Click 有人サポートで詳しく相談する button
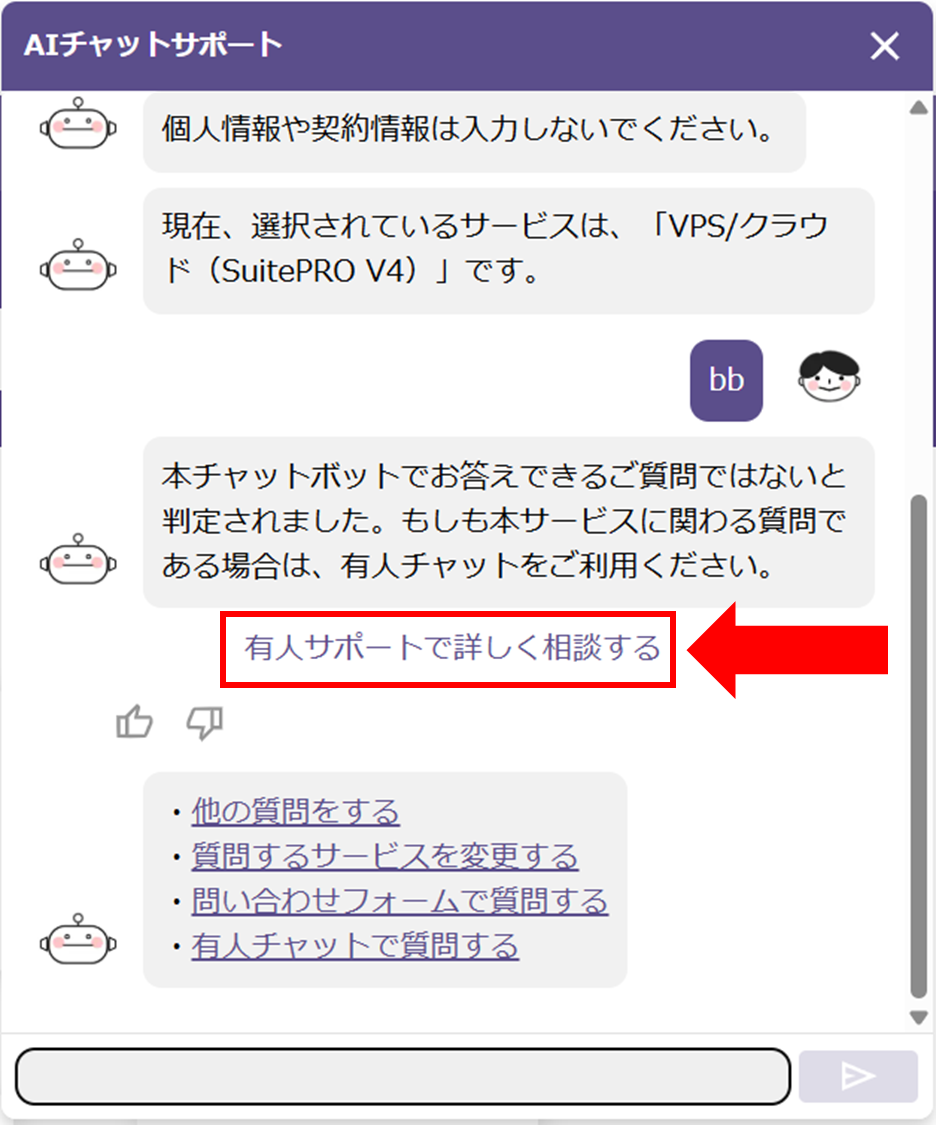This screenshot has height=1125, width=936. [x=451, y=649]
